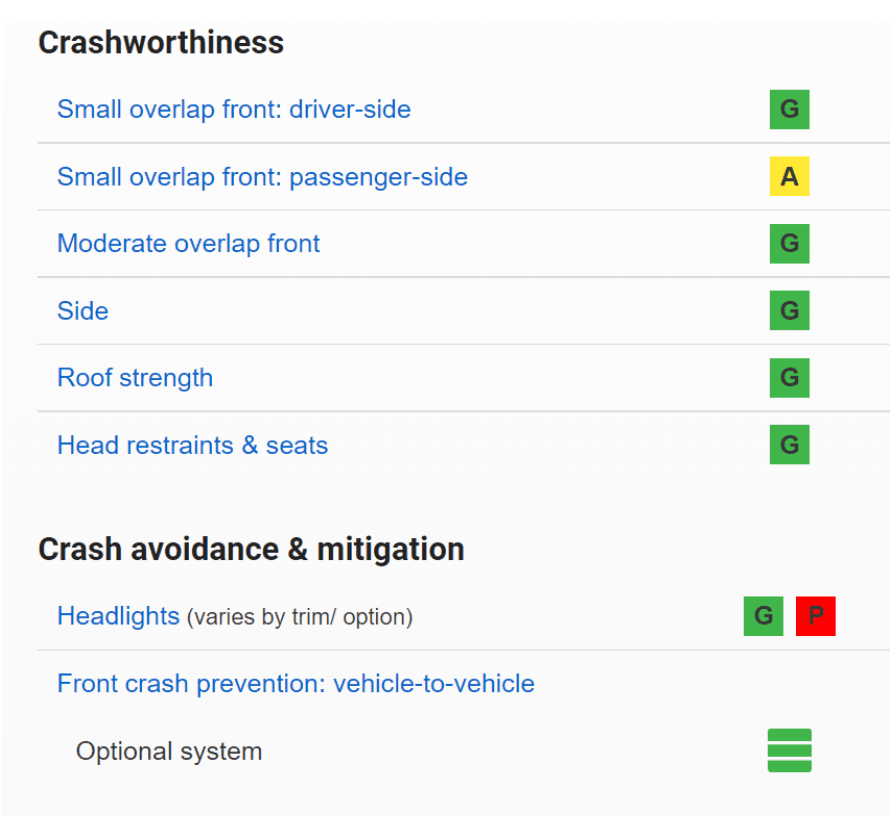This screenshot has width=892, height=830.
Task: Click the red Poor headlights rating badge
Action: coord(815,616)
